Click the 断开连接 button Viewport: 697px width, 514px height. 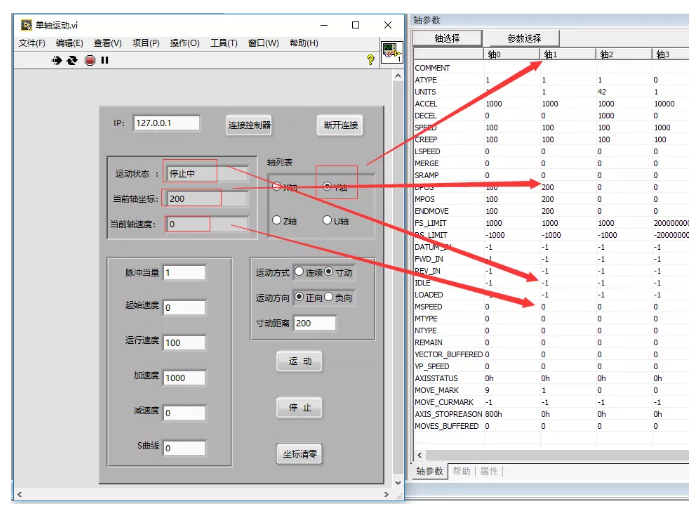pyautogui.click(x=340, y=125)
